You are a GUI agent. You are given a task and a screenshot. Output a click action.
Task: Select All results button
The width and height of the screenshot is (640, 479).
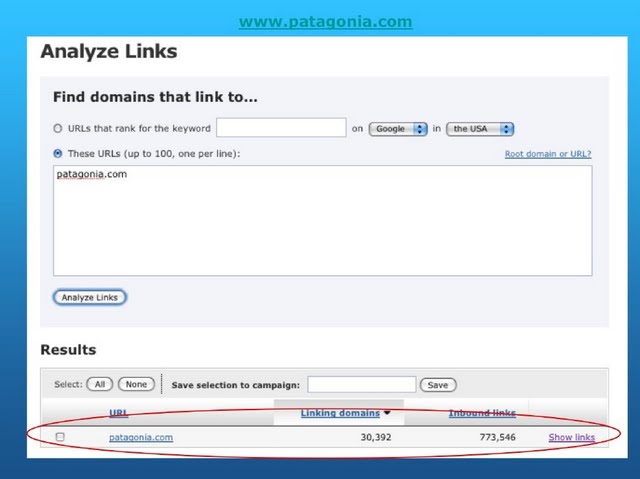pyautogui.click(x=100, y=384)
